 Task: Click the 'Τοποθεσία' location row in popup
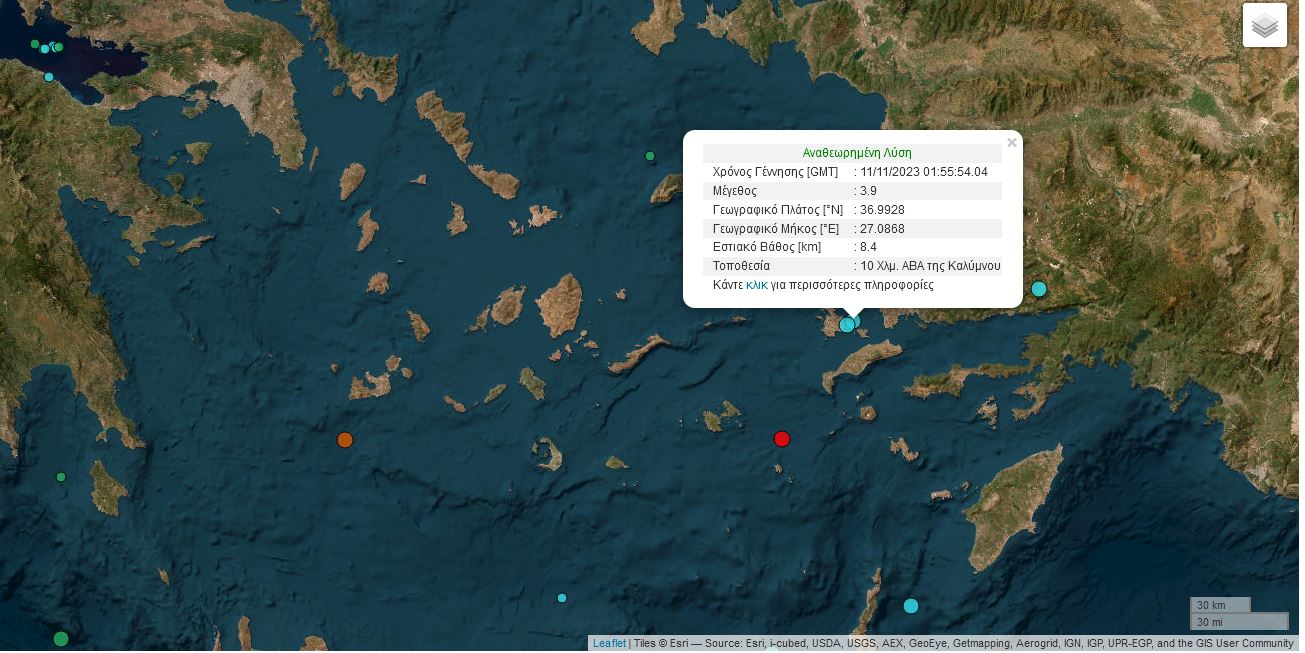(x=741, y=266)
